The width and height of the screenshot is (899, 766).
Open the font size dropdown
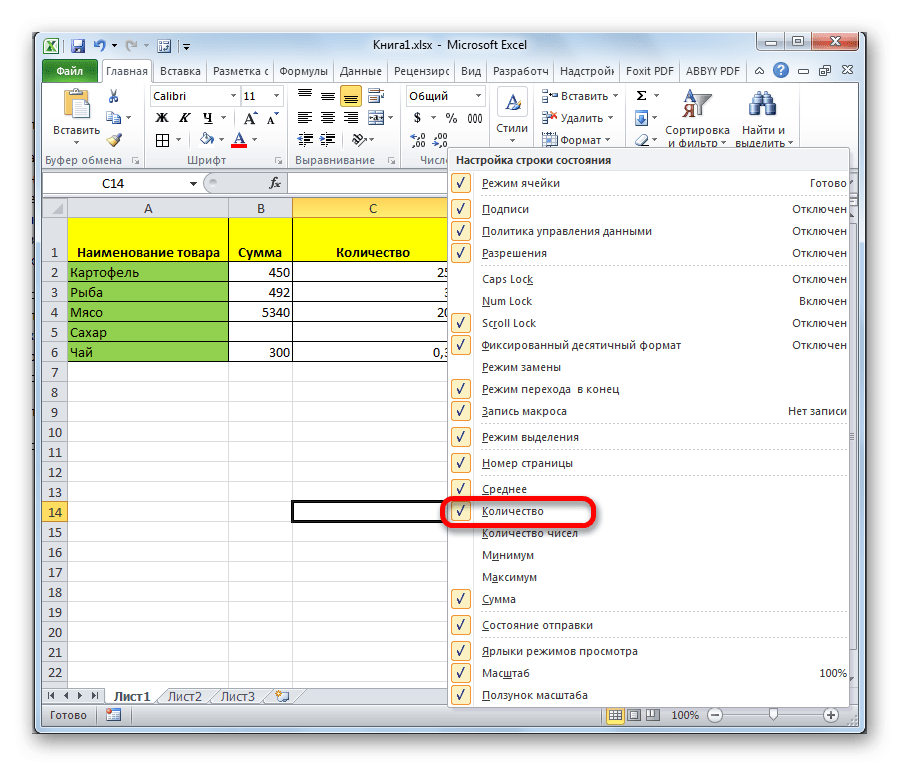coord(277,96)
